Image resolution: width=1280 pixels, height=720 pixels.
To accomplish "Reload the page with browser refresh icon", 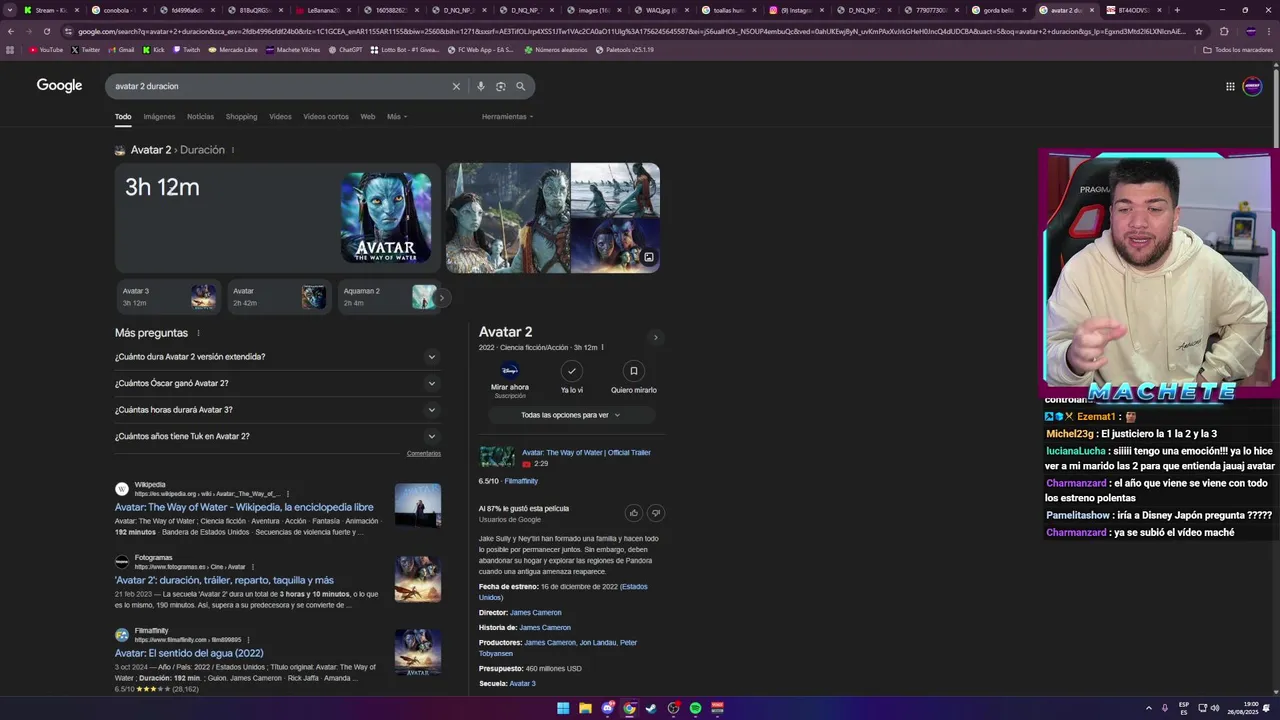I will pyautogui.click(x=46, y=31).
